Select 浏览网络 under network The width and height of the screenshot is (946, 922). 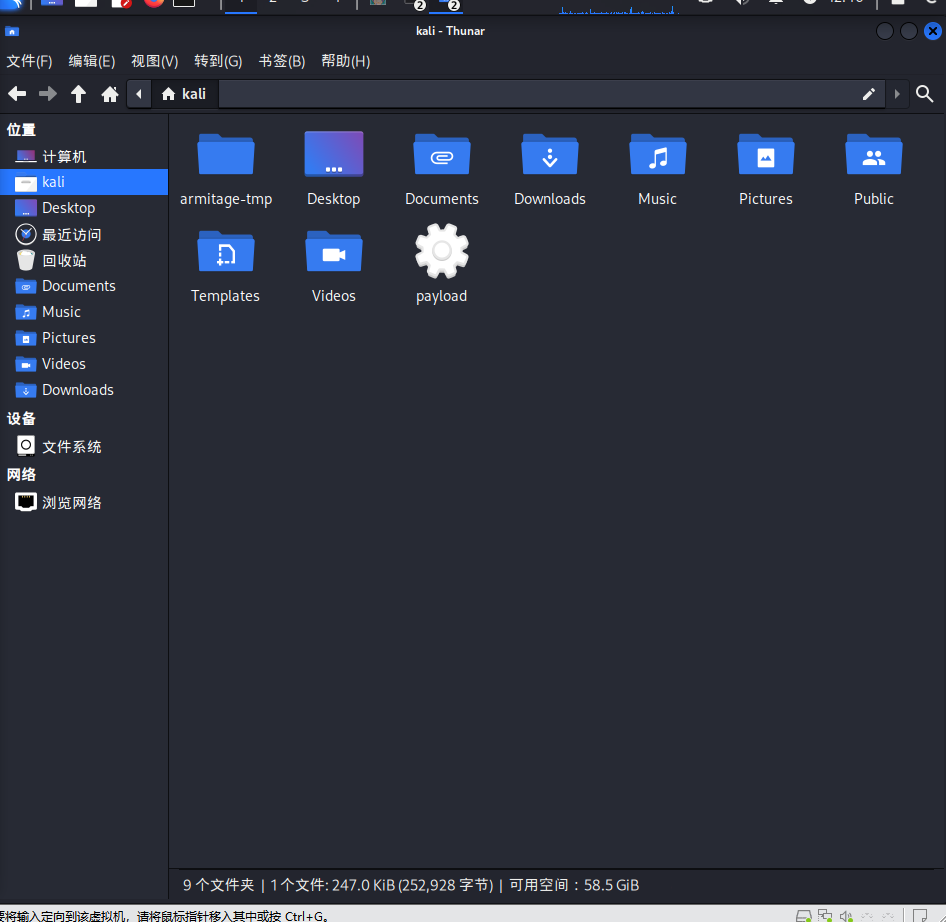pos(84,503)
